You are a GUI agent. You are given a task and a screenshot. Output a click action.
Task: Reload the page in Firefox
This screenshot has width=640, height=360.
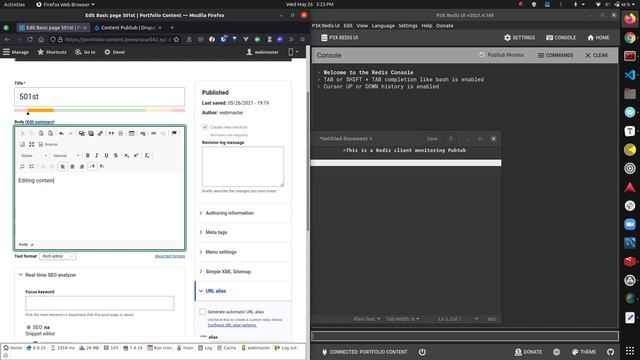30,40
